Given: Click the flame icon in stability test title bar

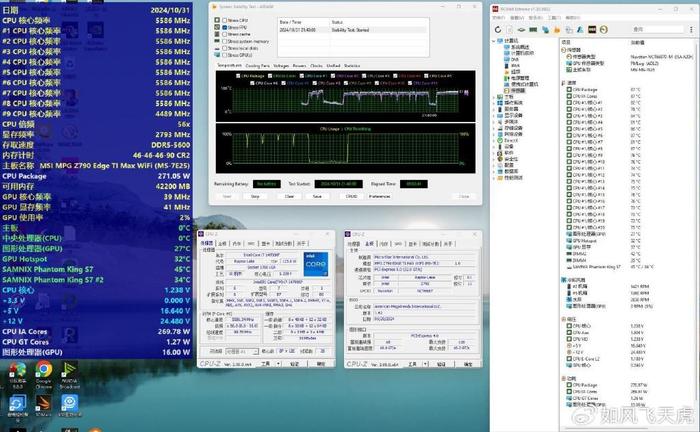Looking at the screenshot, I should (x=214, y=7).
